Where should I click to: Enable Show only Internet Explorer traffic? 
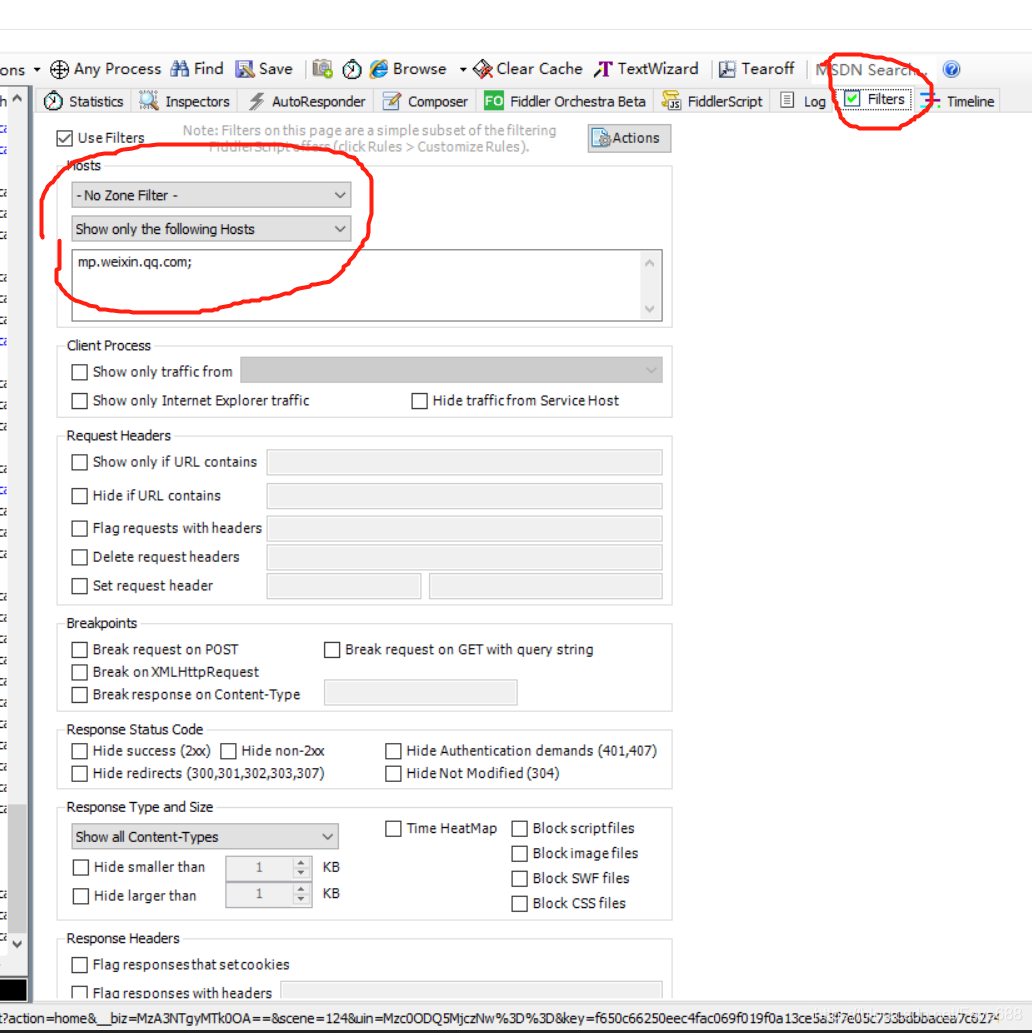80,401
